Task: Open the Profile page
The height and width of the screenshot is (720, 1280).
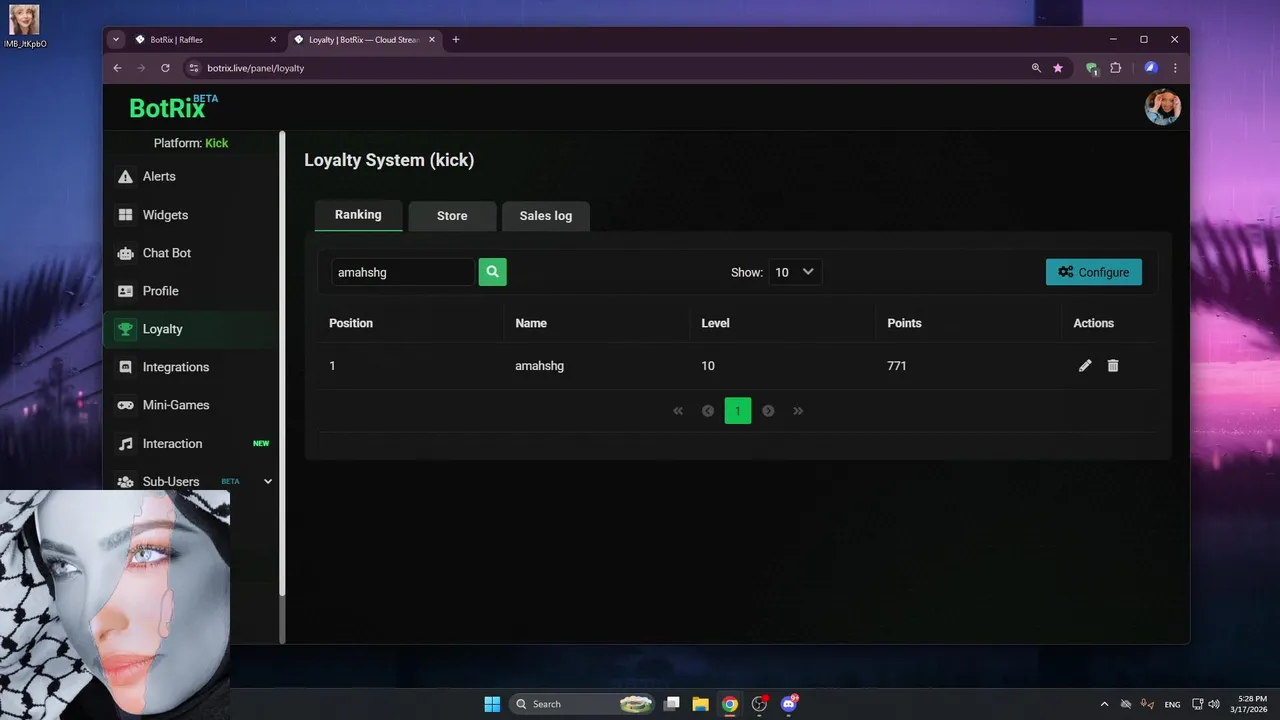Action: 191,291
